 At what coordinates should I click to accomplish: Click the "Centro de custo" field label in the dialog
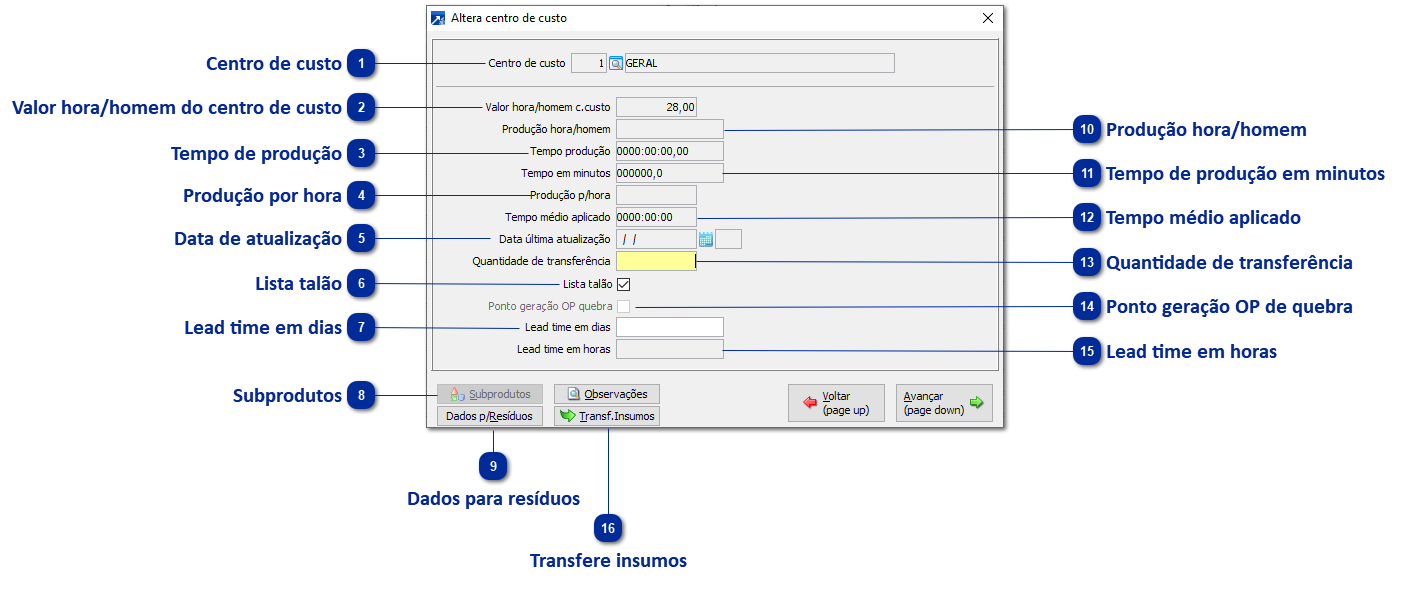click(526, 63)
